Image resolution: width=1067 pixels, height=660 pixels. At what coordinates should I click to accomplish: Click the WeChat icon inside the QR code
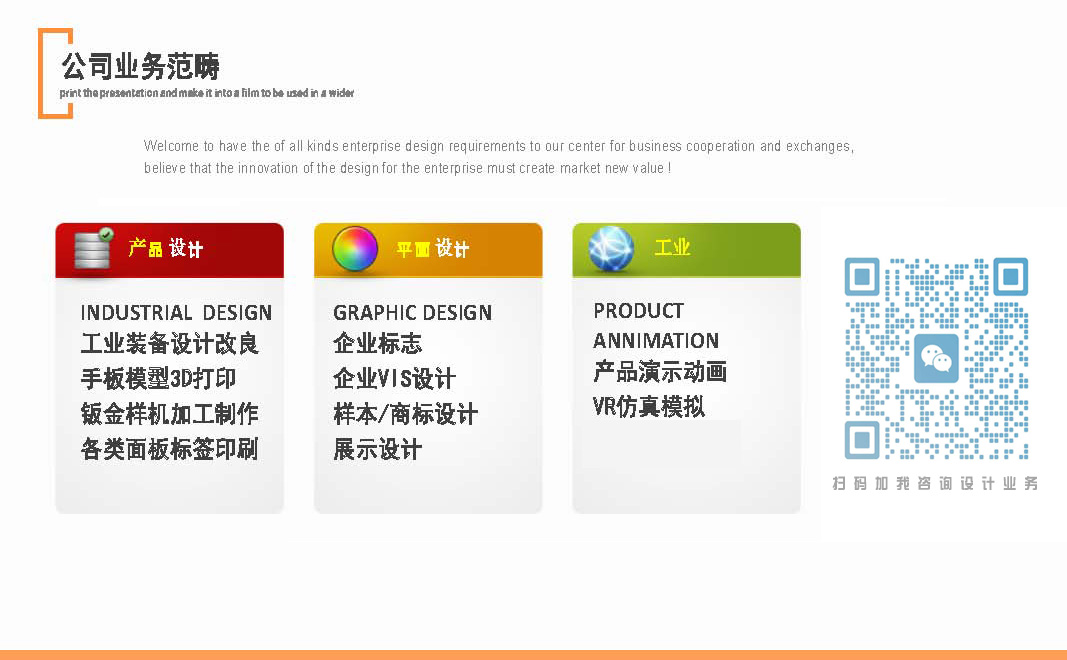pyautogui.click(x=938, y=359)
